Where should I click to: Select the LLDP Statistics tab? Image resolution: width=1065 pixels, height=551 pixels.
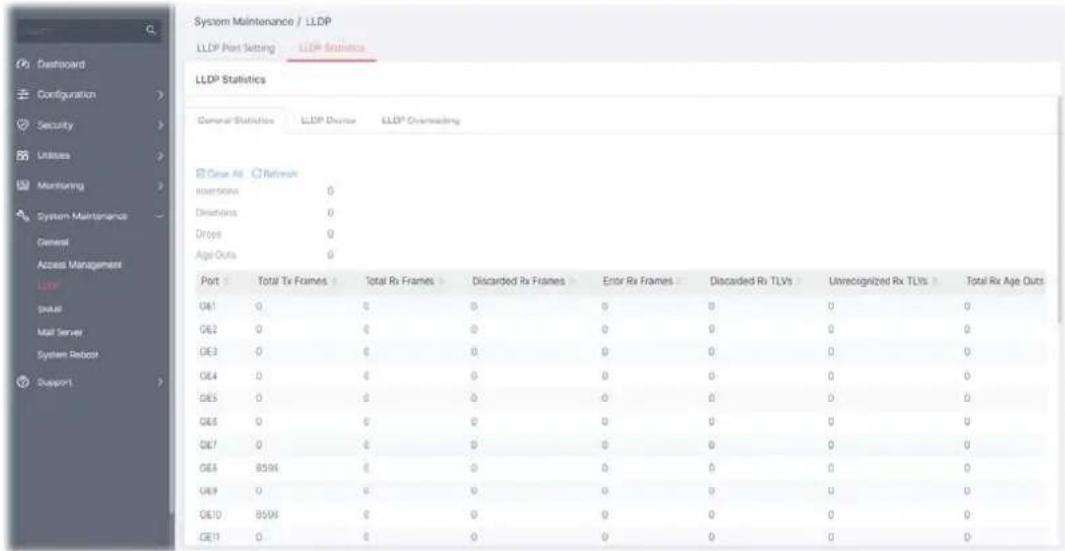[331, 48]
